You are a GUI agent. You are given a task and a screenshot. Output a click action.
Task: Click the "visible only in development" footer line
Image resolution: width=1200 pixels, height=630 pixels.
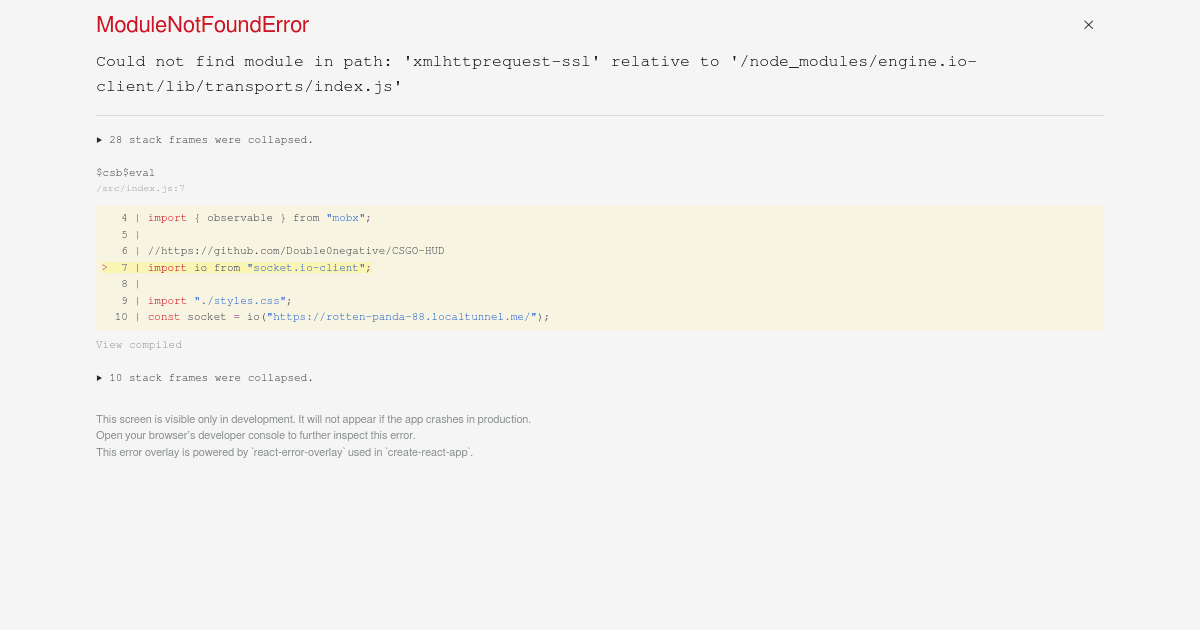pos(313,419)
